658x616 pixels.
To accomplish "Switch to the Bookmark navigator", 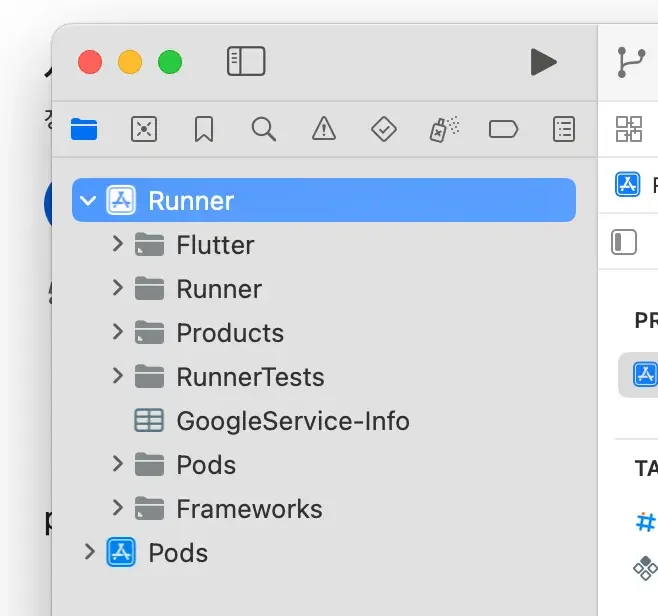I will [x=204, y=129].
